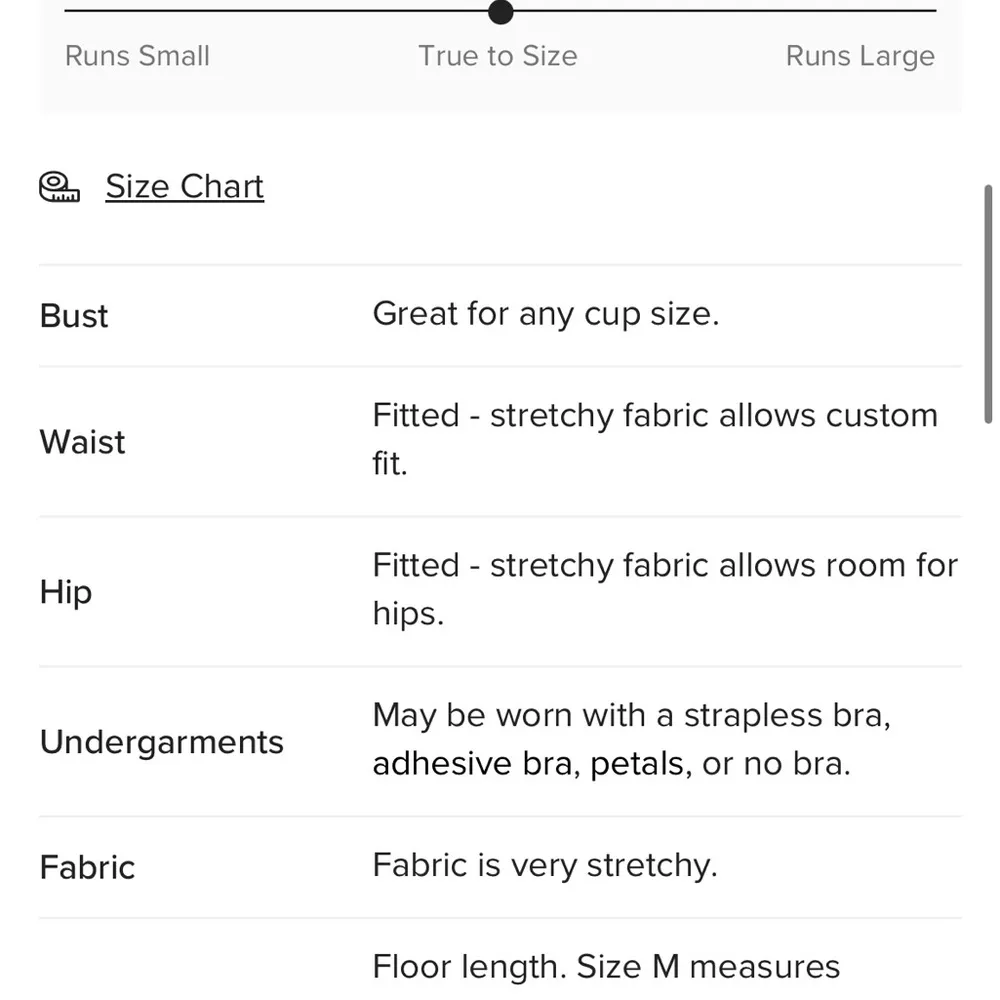
Task: Select the Bust row label
Action: [x=74, y=316]
